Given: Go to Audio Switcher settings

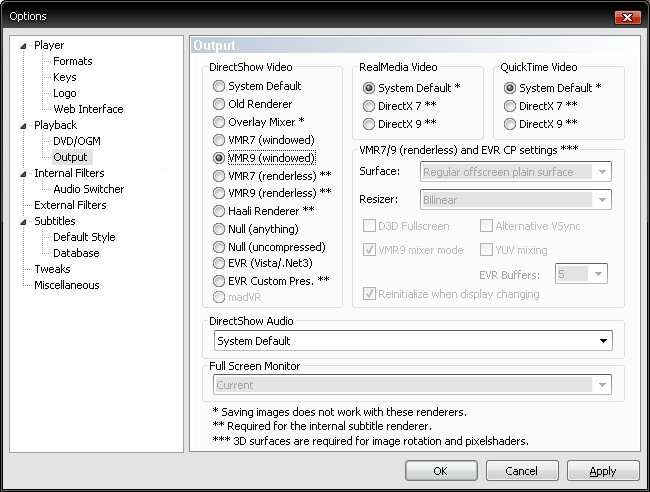Looking at the screenshot, I should 89,189.
